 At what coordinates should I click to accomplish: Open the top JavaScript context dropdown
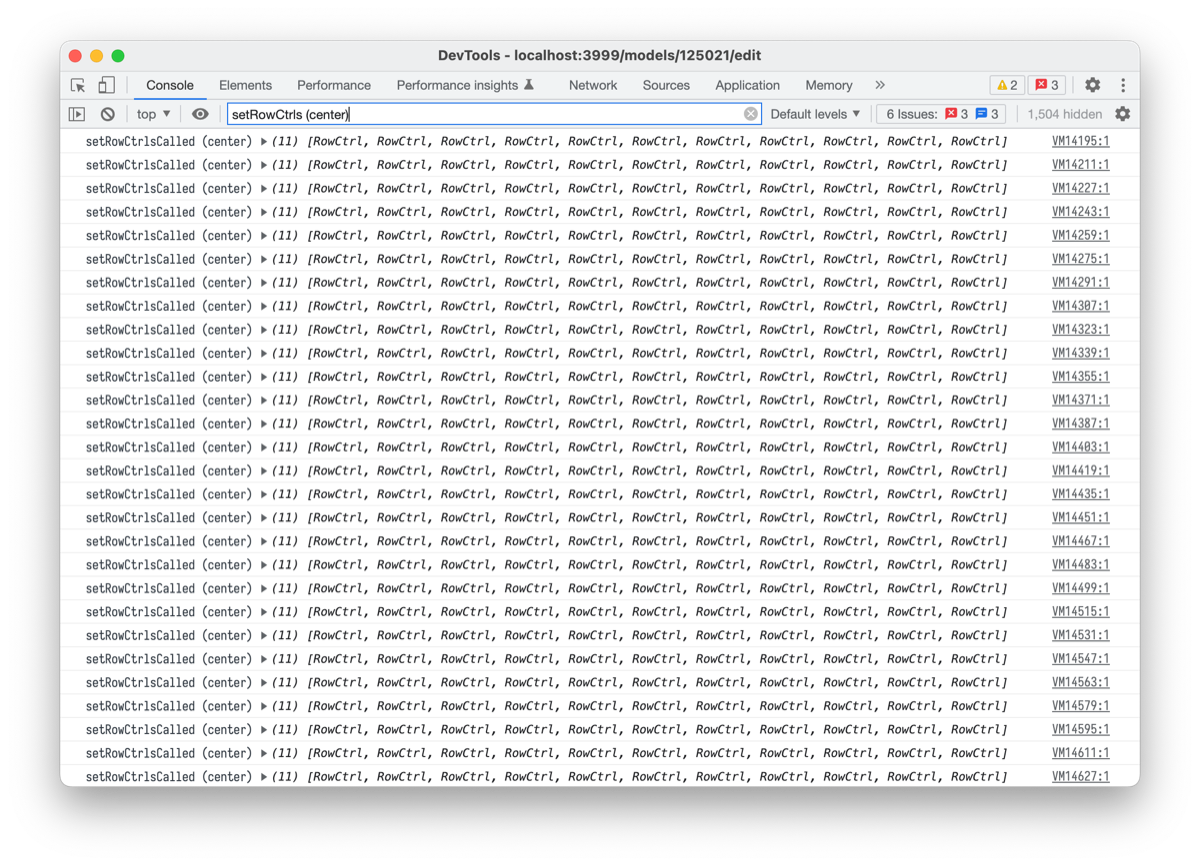153,114
